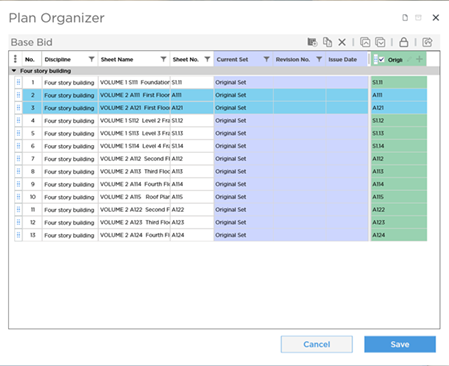Open the Revision No. column filter
Image resolution: width=449 pixels, height=366 pixels.
click(319, 59)
